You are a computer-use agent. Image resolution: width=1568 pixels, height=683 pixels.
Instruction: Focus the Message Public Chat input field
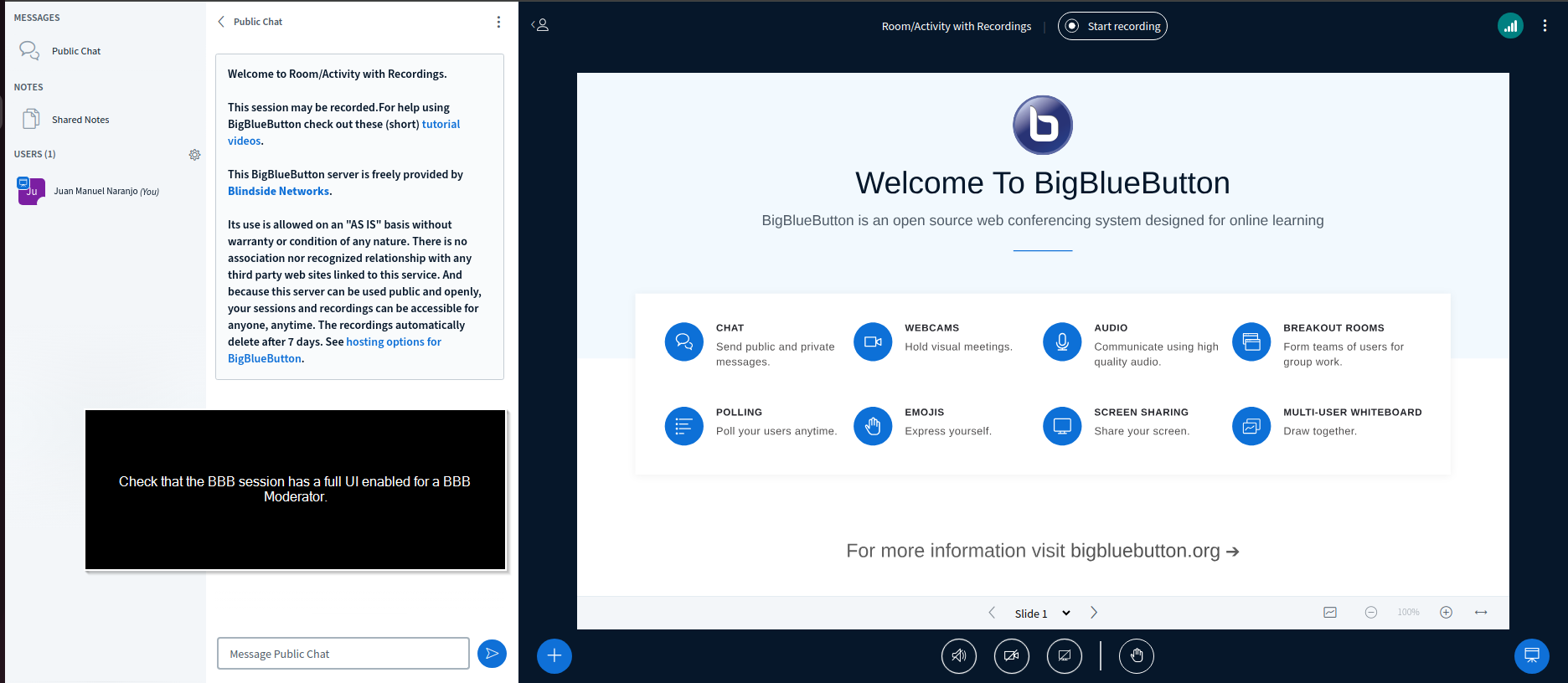tap(343, 654)
